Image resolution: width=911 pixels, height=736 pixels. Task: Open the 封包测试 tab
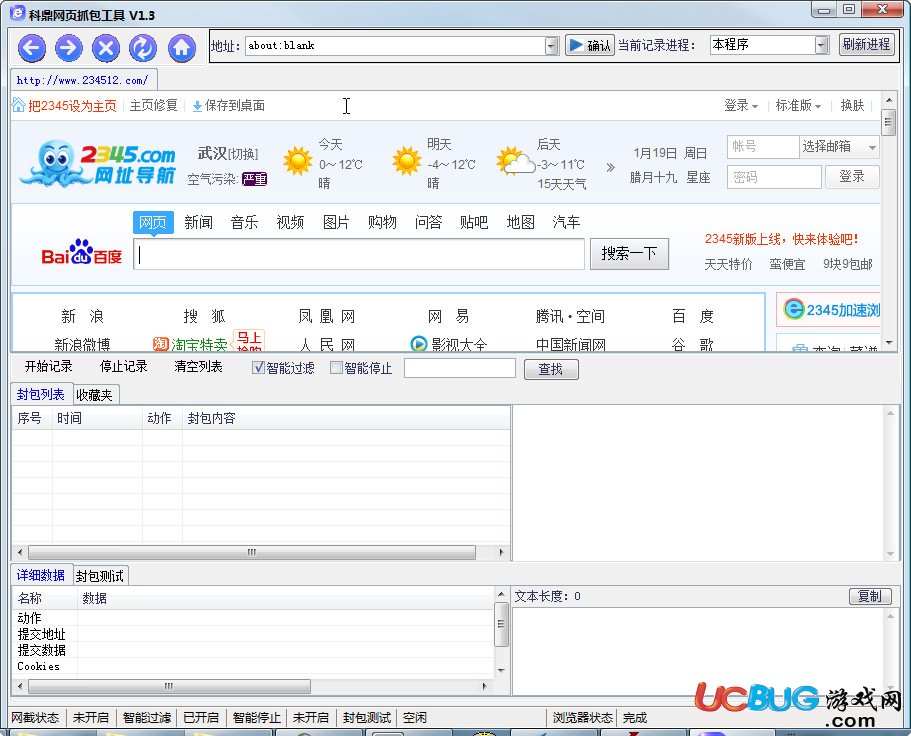click(x=100, y=576)
